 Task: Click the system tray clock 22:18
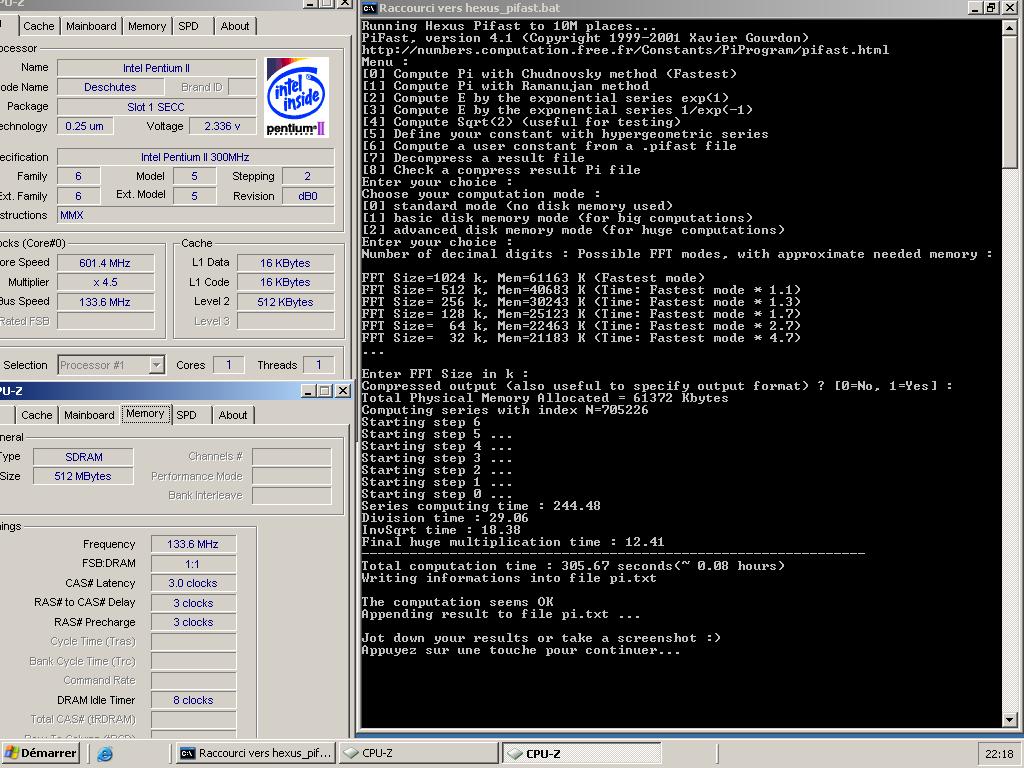coord(999,754)
